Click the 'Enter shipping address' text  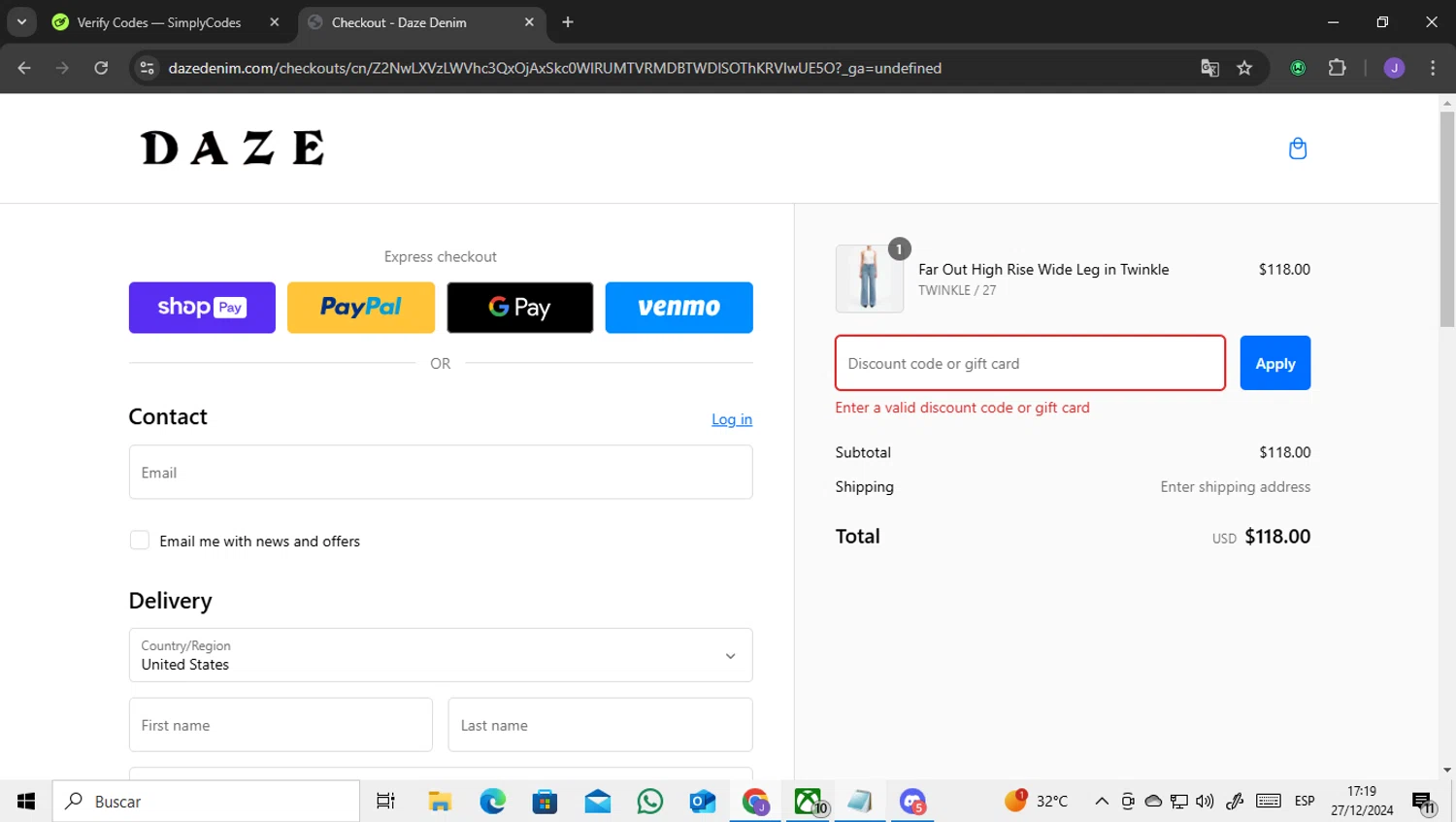1235,487
